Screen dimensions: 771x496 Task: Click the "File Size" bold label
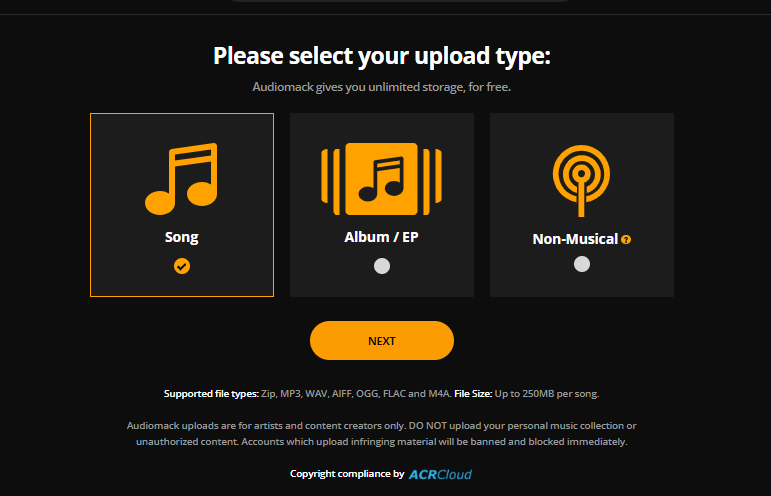point(473,394)
